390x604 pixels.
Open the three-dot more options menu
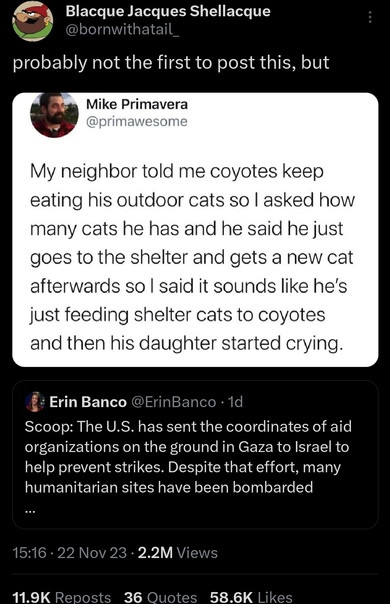[370, 17]
